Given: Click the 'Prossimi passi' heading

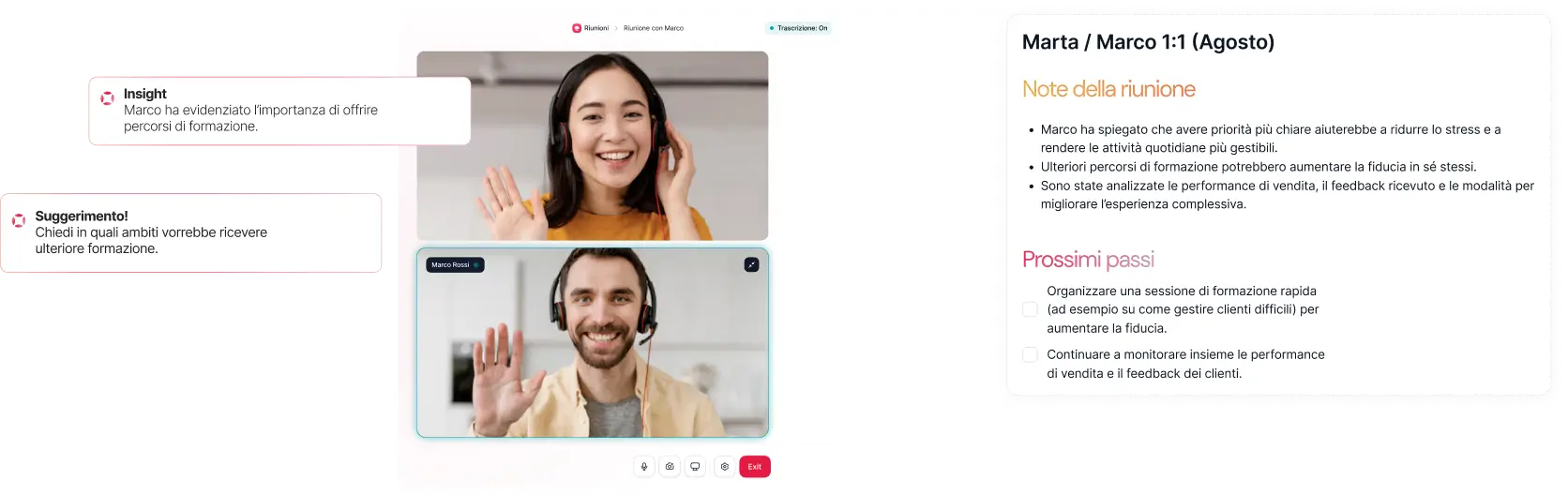Looking at the screenshot, I should click(x=1087, y=260).
